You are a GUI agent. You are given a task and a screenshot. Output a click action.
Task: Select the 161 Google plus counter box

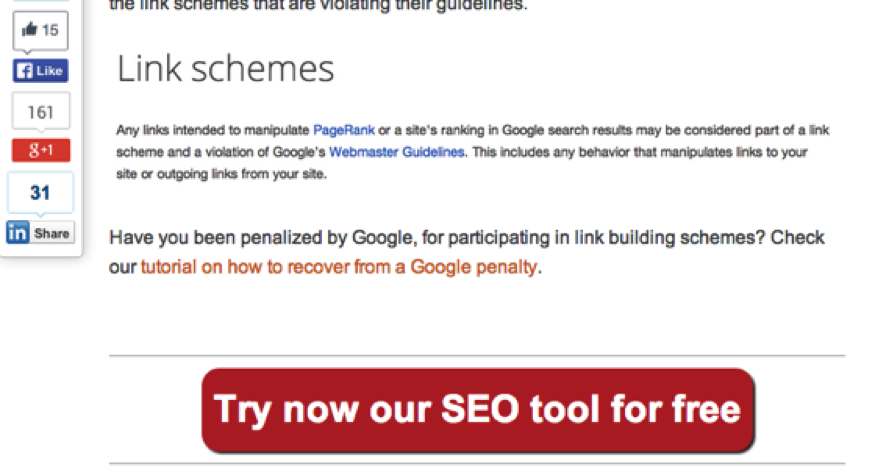tap(41, 112)
